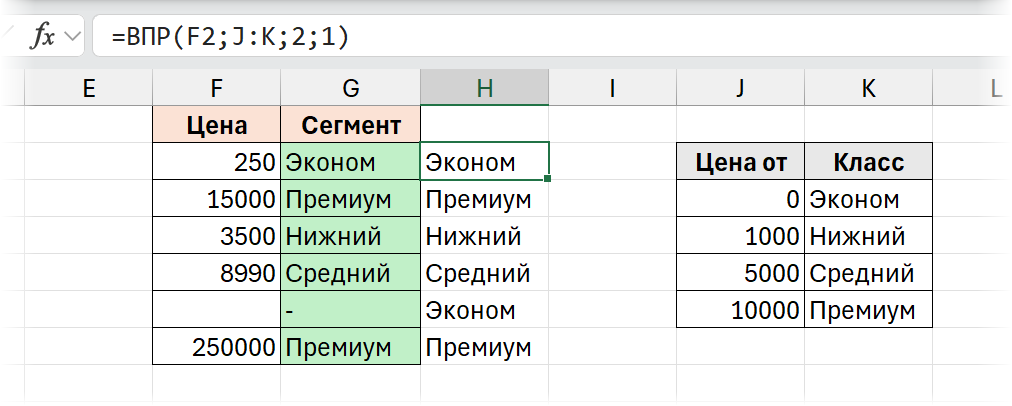Click 'Средний' in column H

click(x=485, y=273)
